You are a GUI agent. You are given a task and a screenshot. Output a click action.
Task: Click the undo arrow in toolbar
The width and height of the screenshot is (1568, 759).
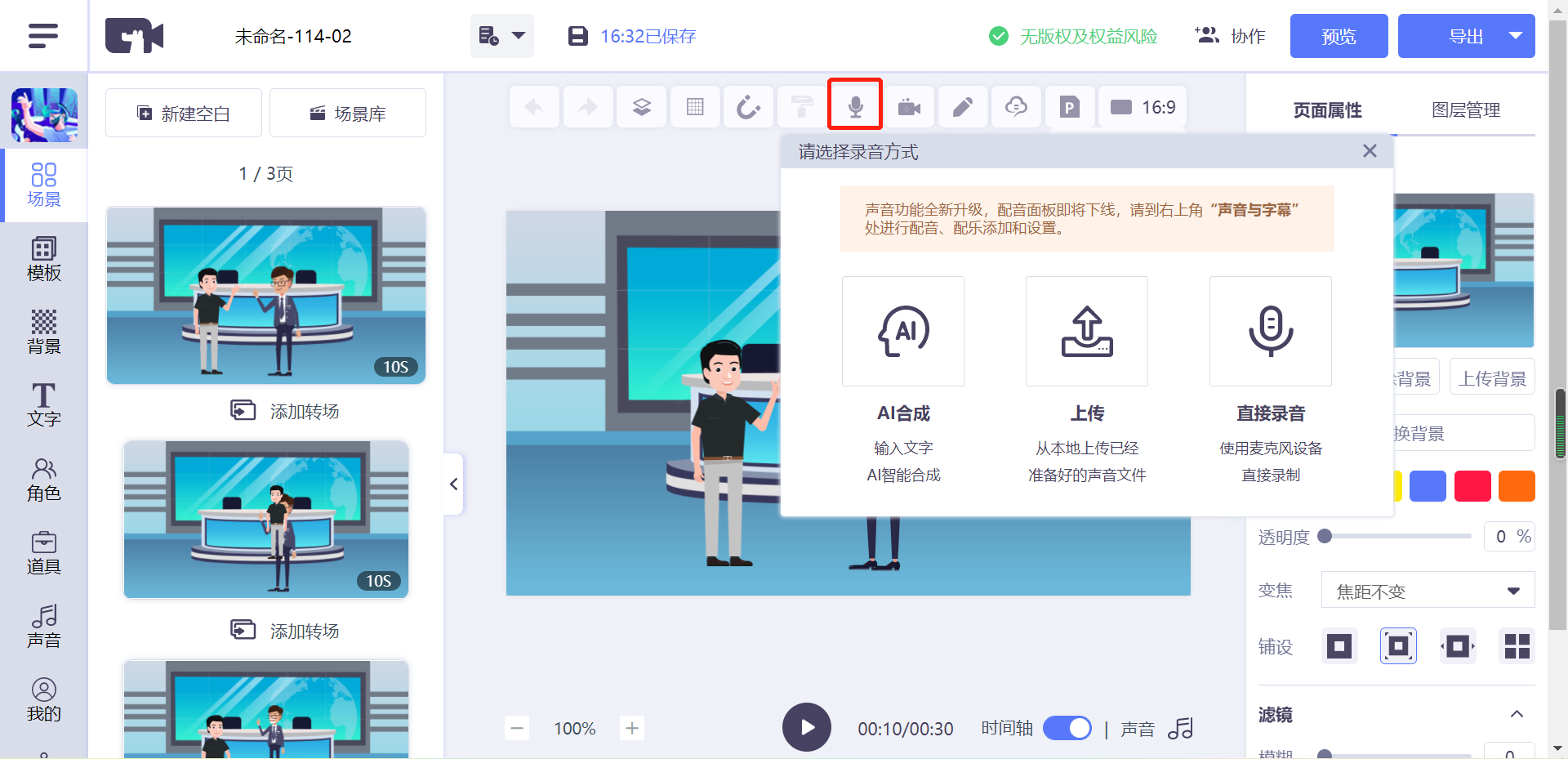535,107
